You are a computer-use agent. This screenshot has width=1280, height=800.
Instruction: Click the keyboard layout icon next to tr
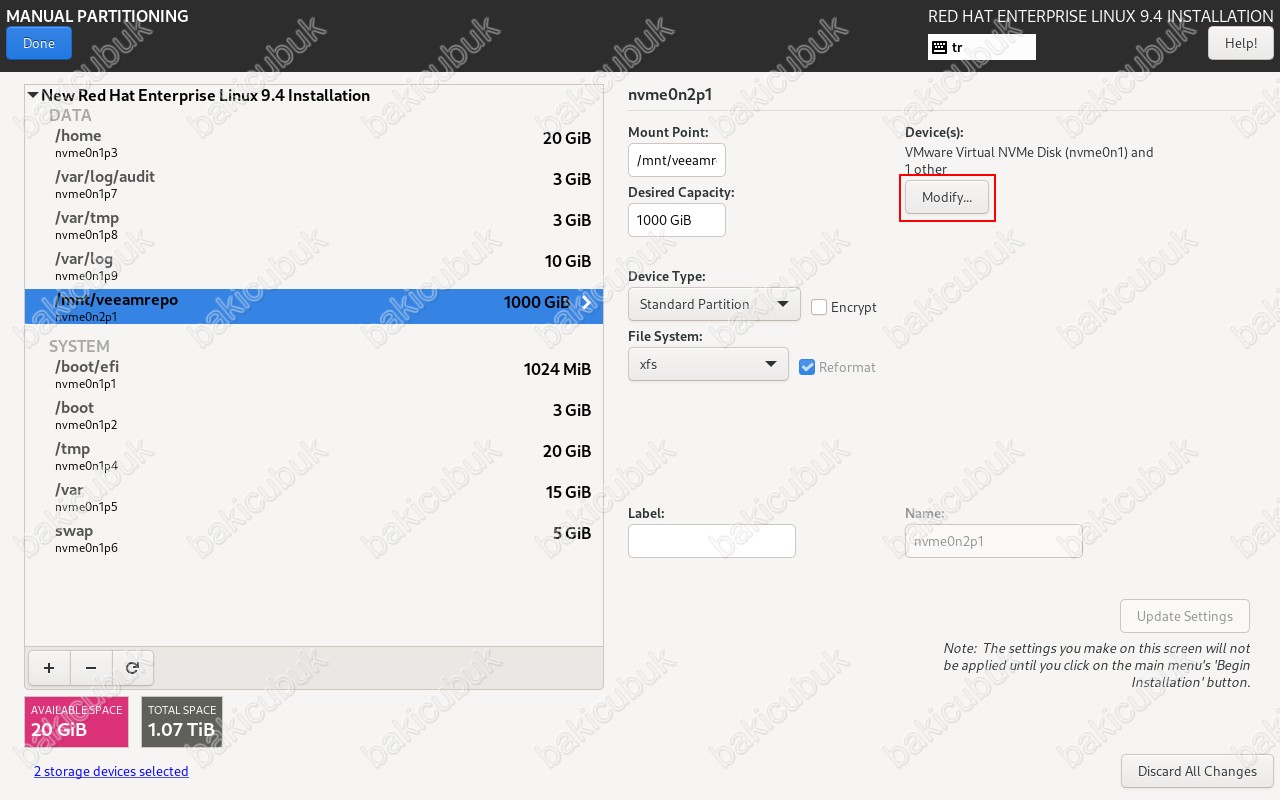coord(939,47)
